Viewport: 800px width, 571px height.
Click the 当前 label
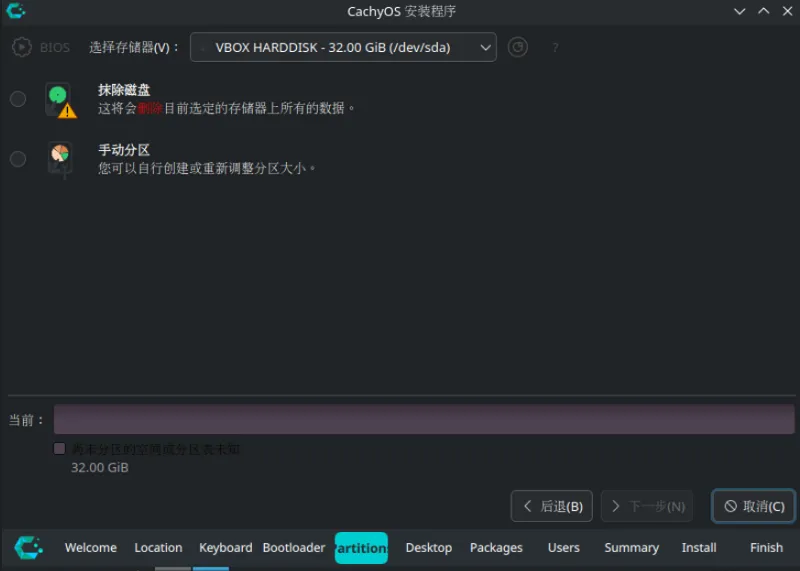click(x=26, y=420)
